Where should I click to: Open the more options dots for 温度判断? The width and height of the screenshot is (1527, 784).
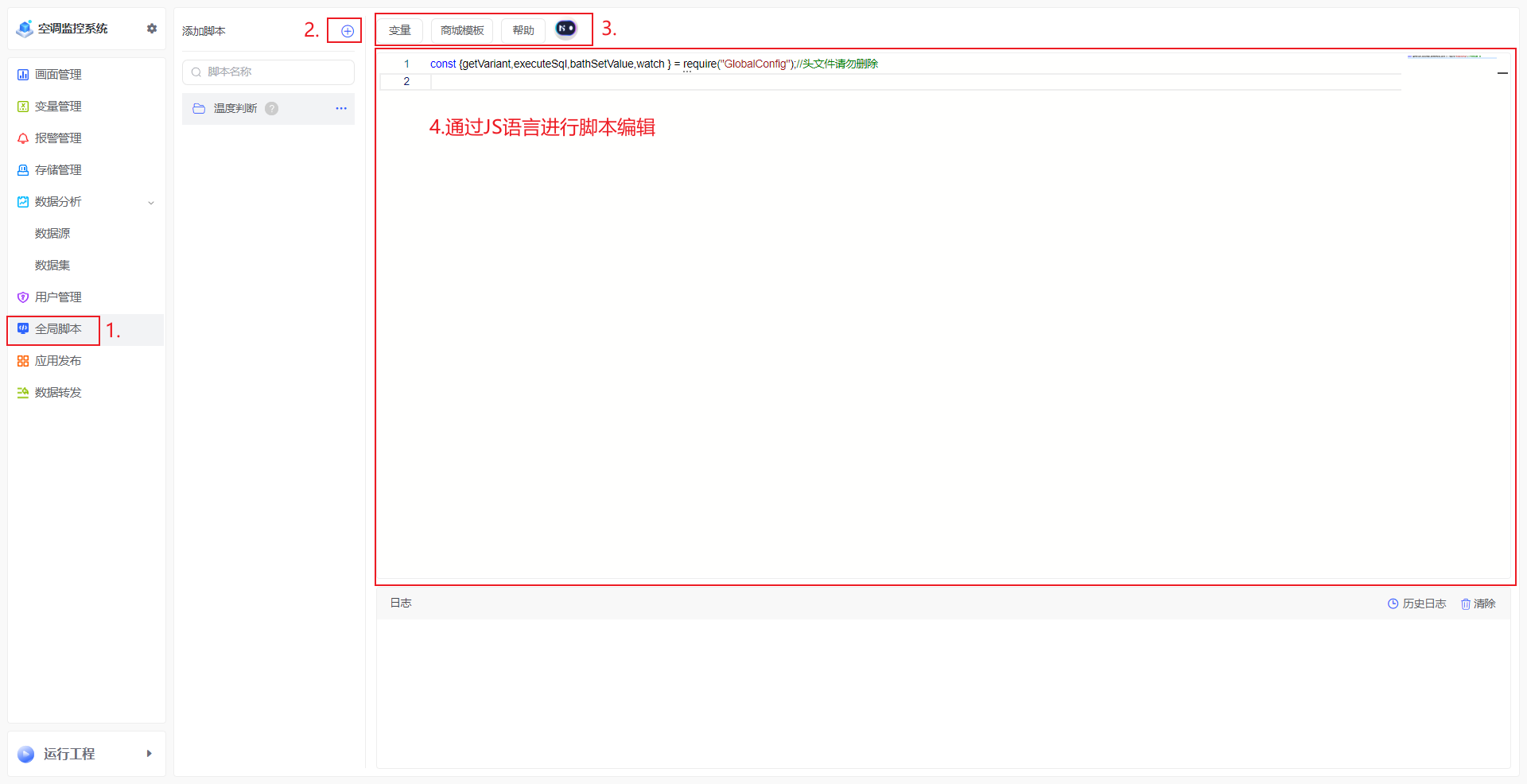click(x=341, y=109)
